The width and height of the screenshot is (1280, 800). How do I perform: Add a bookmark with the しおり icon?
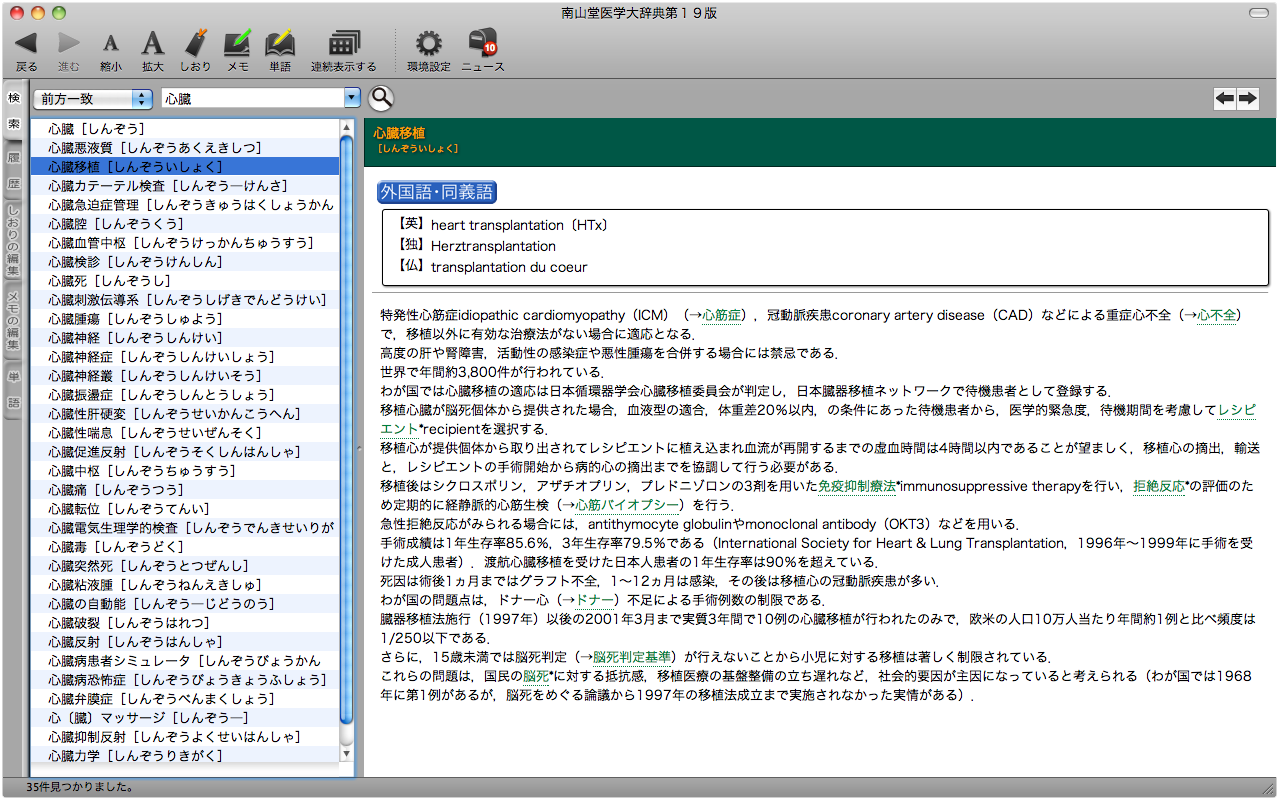click(x=196, y=44)
